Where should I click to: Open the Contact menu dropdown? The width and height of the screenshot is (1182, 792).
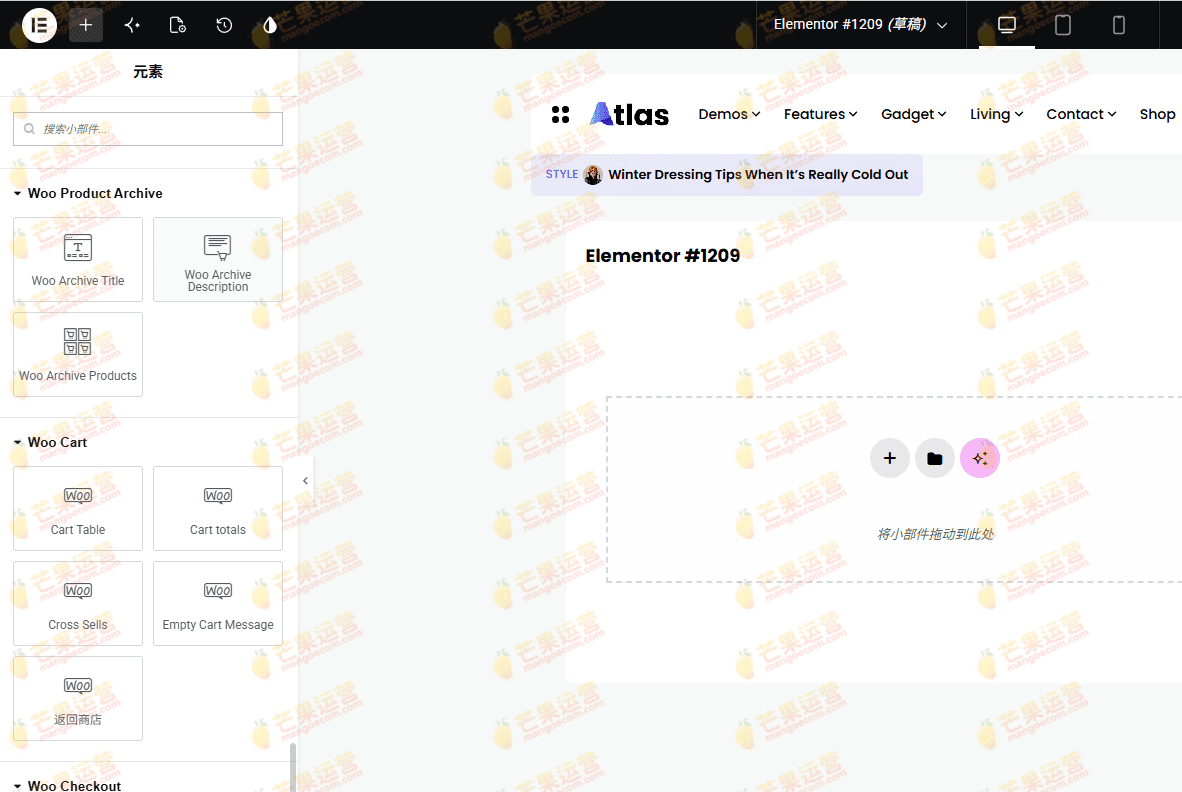tap(1081, 115)
